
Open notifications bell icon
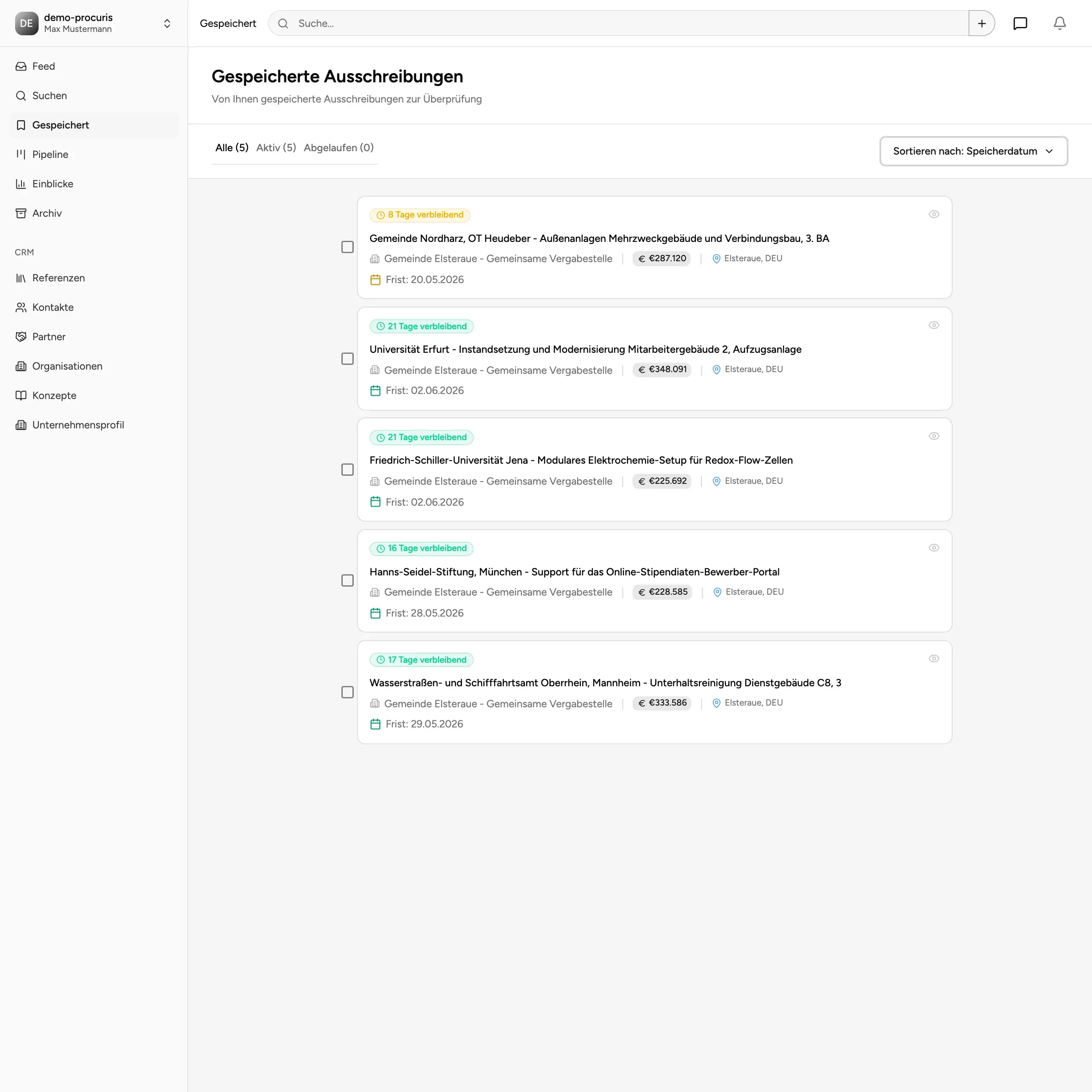click(1060, 23)
